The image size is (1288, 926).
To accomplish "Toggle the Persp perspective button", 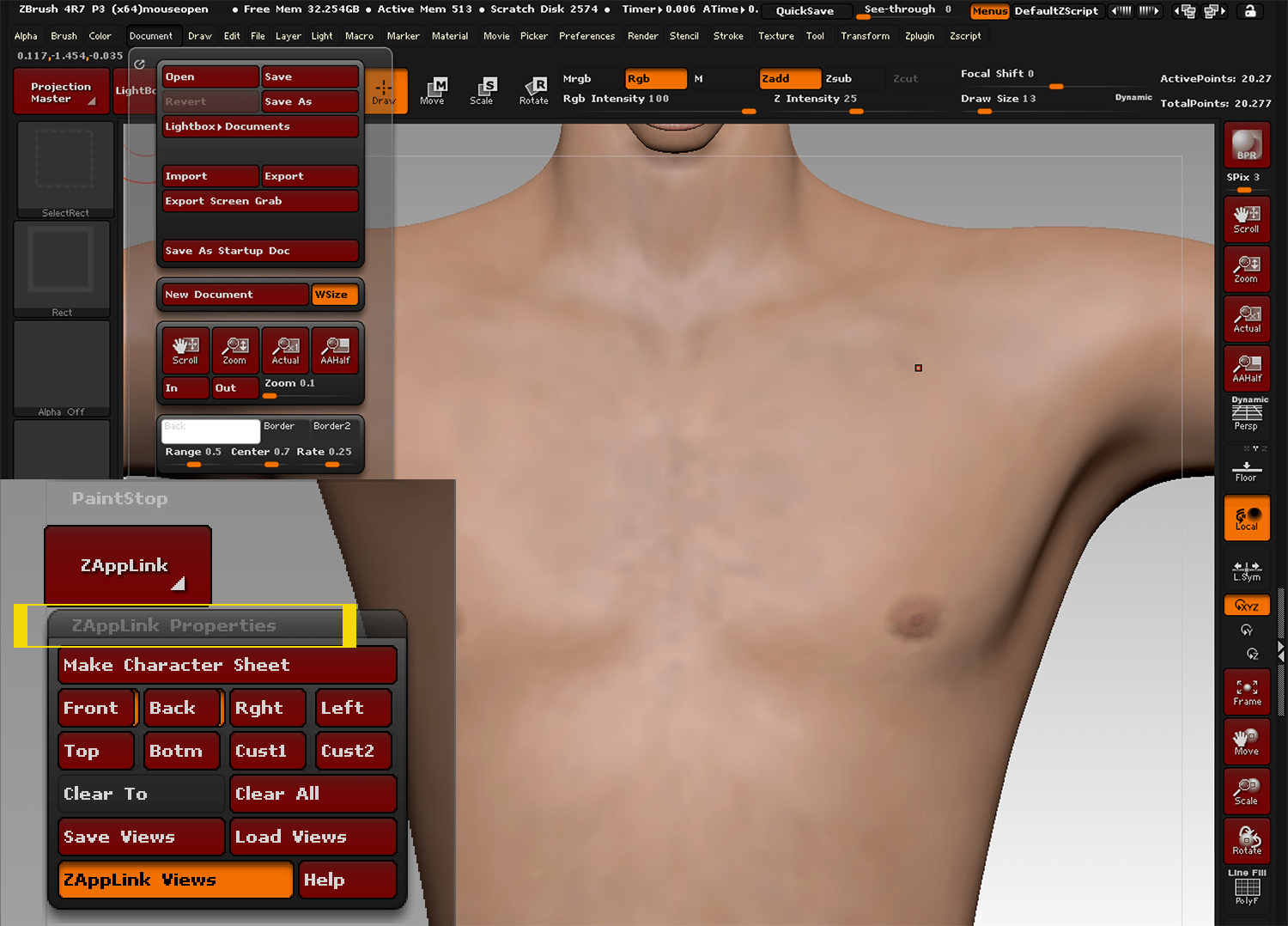I will tap(1246, 416).
